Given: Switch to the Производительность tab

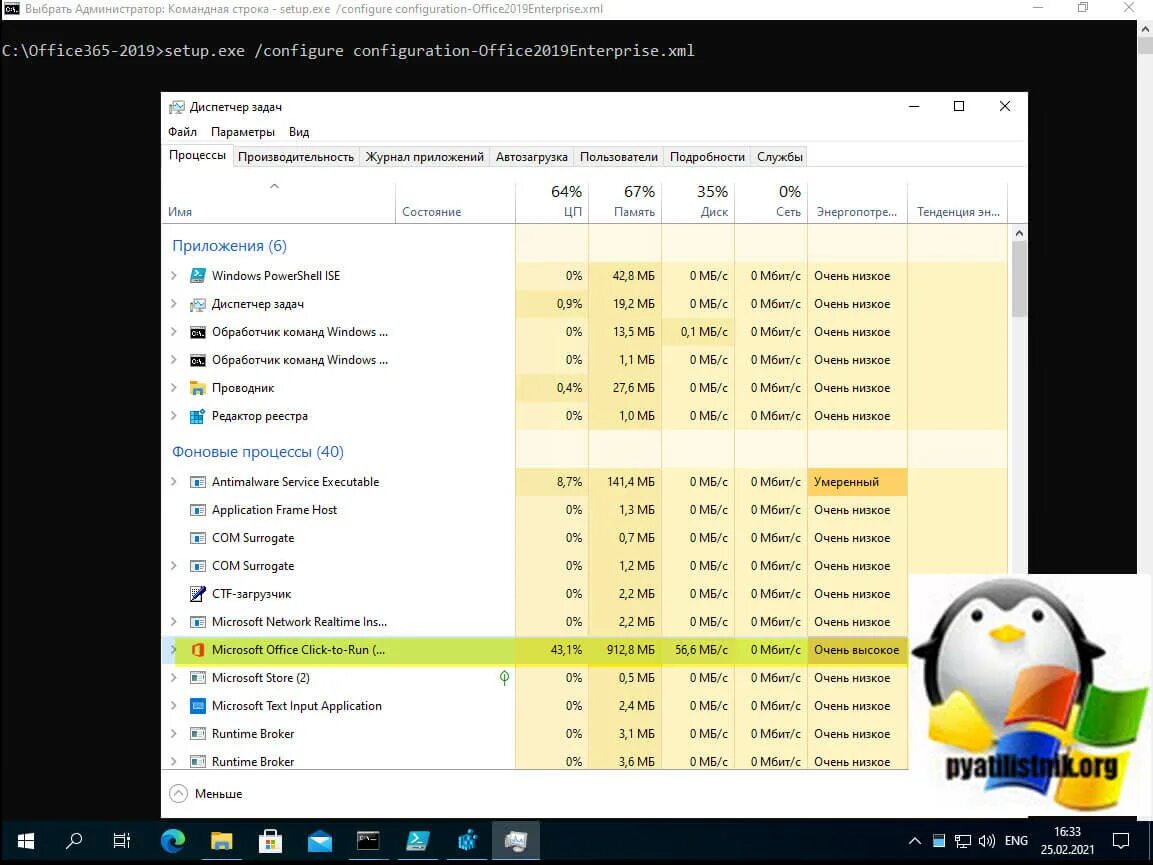Looking at the screenshot, I should point(296,157).
